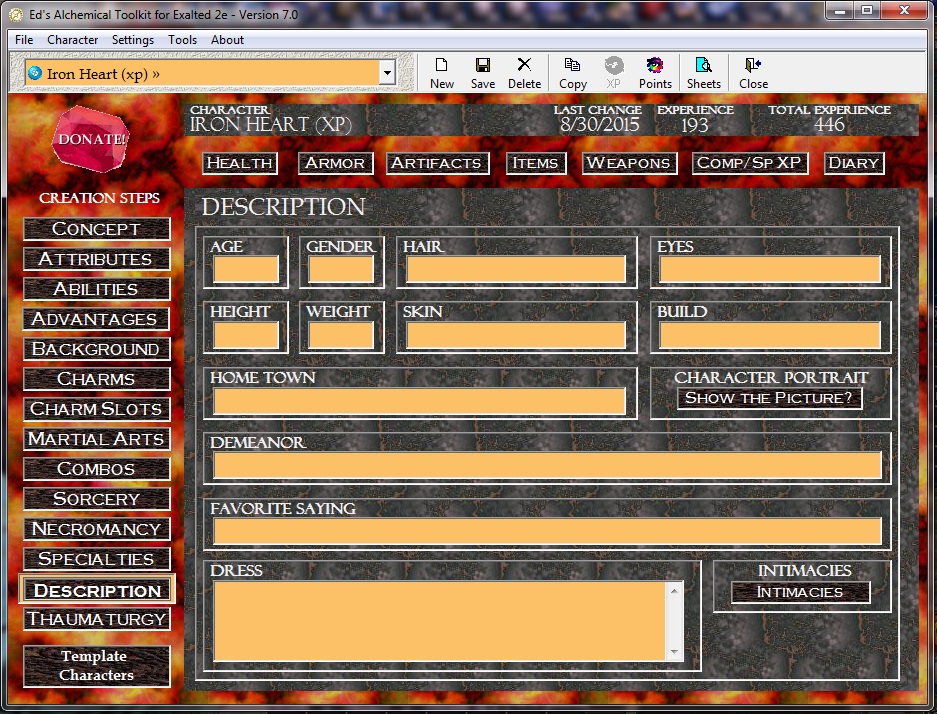Open the File menu
This screenshot has width=937, height=714.
click(x=24, y=39)
